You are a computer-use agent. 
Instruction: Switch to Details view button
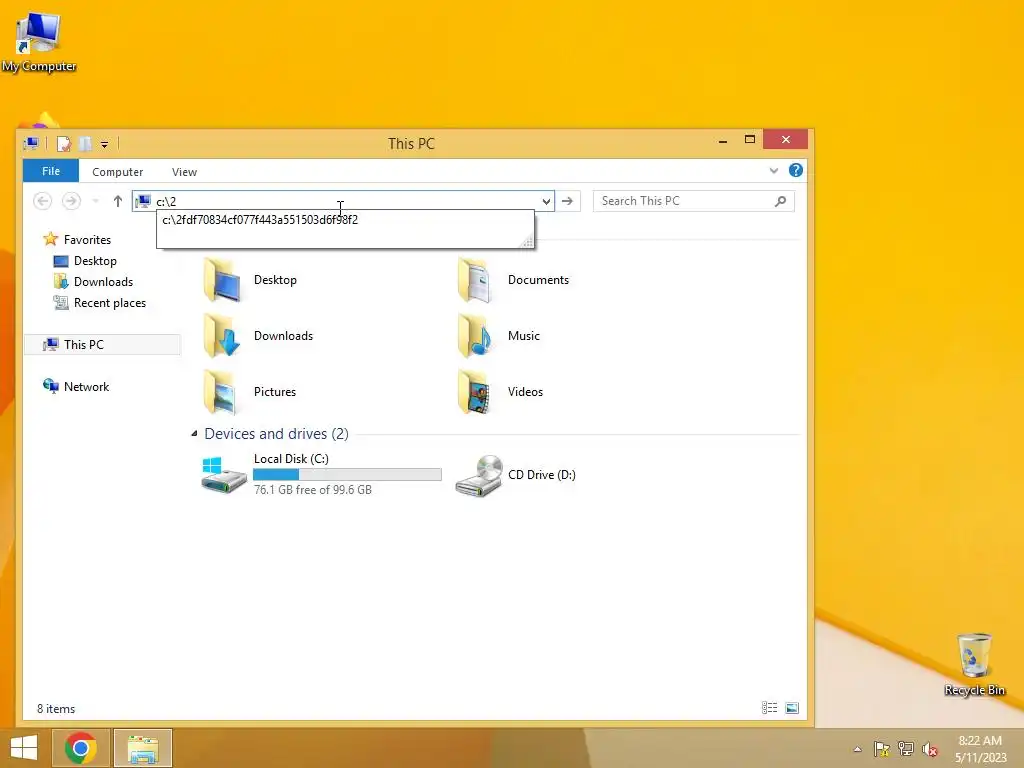769,708
